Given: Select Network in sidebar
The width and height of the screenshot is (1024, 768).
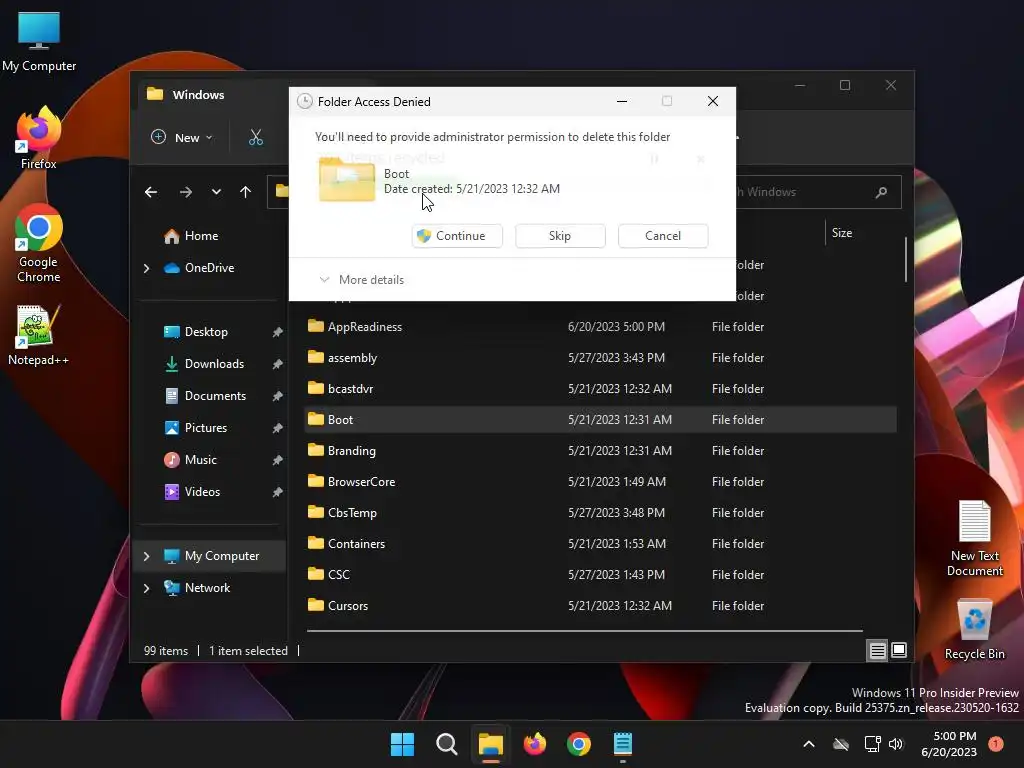Looking at the screenshot, I should pyautogui.click(x=197, y=588).
